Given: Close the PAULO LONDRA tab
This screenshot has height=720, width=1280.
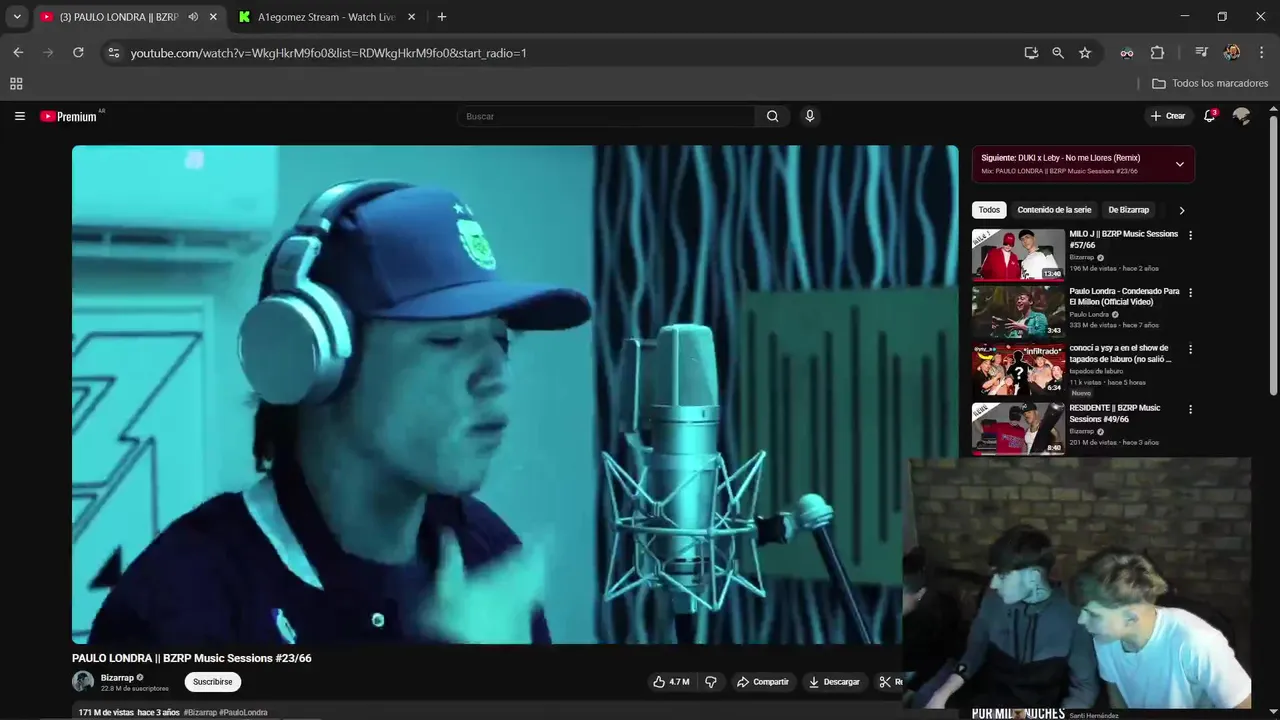Looking at the screenshot, I should 213,17.
